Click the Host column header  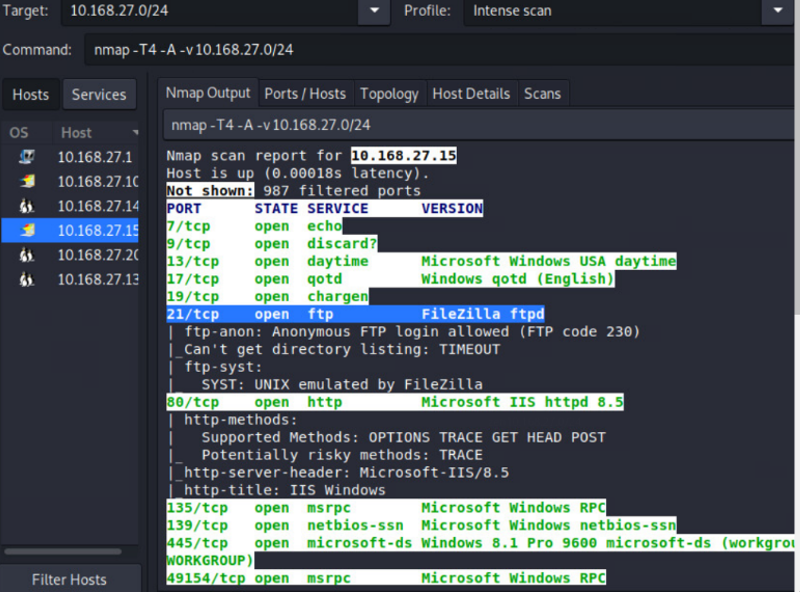click(x=95, y=133)
